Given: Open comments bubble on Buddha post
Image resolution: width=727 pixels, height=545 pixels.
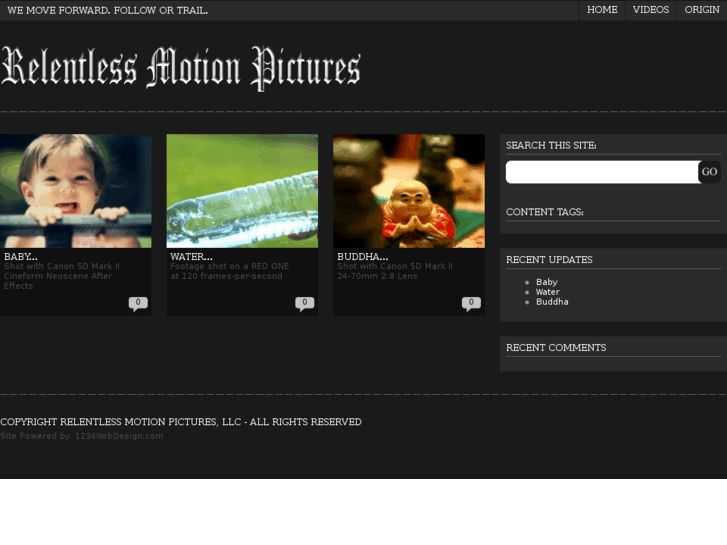Looking at the screenshot, I should tap(471, 303).
